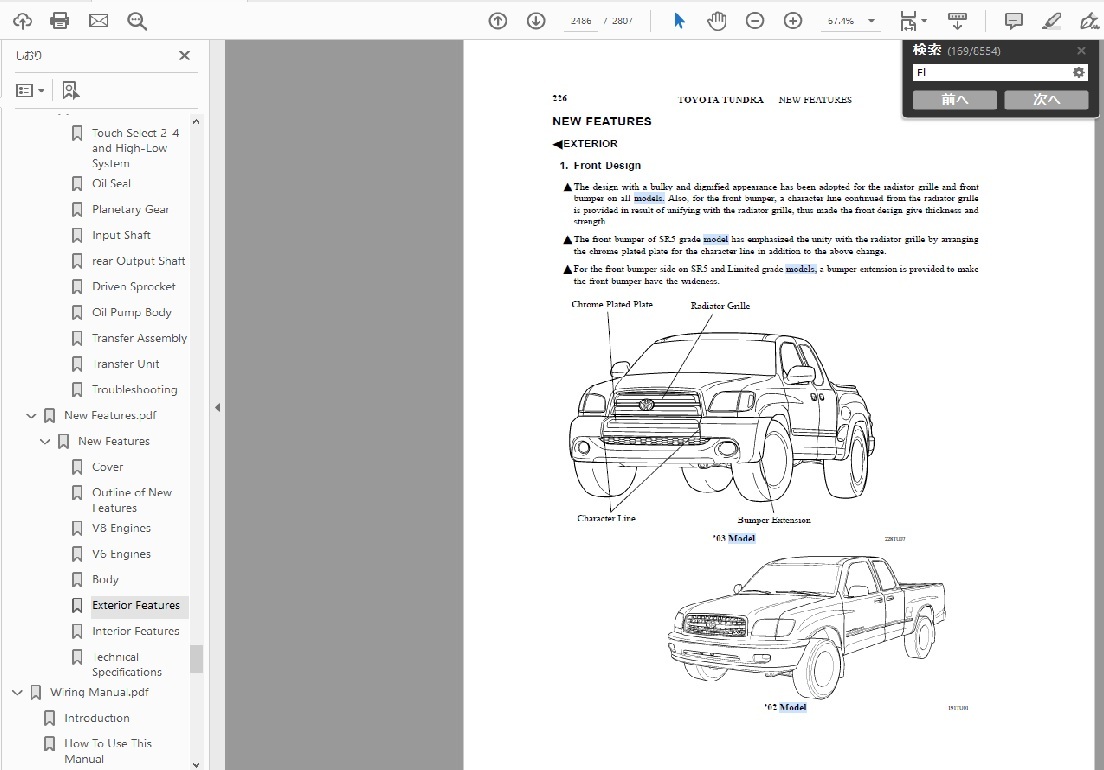Viewport: 1104px width, 770px height.
Task: Open the fit page options icon
Action: tap(912, 21)
